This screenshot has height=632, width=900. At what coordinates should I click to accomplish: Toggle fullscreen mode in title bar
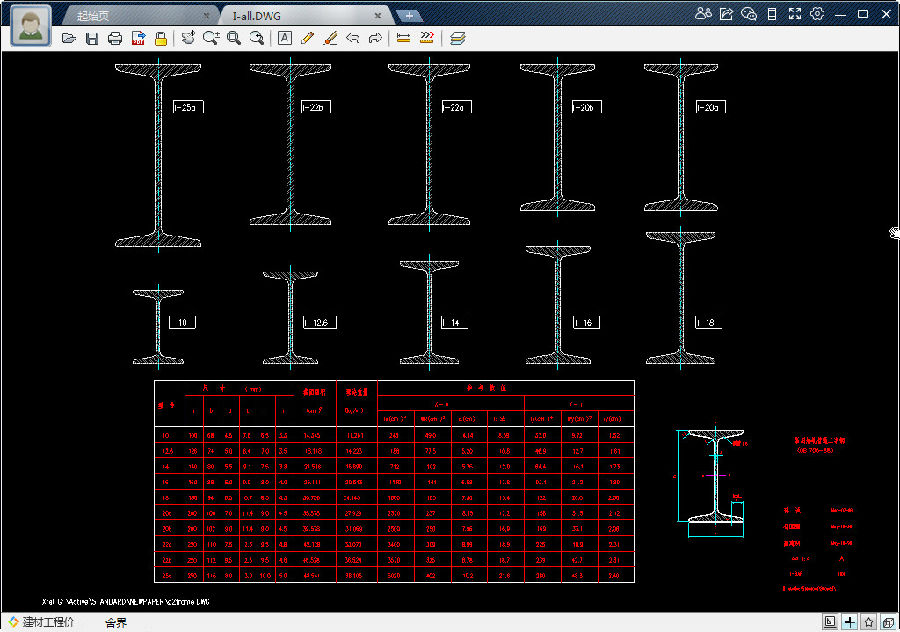795,14
